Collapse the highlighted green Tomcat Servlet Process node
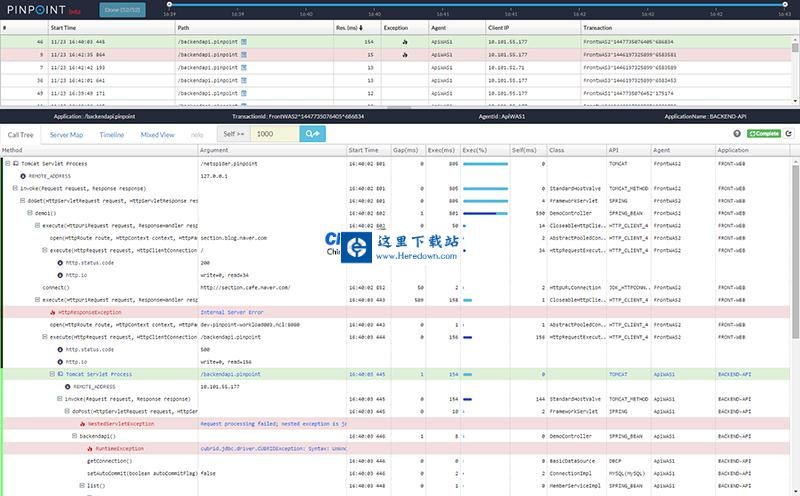Screen dimensions: 800x496 (x=52, y=374)
